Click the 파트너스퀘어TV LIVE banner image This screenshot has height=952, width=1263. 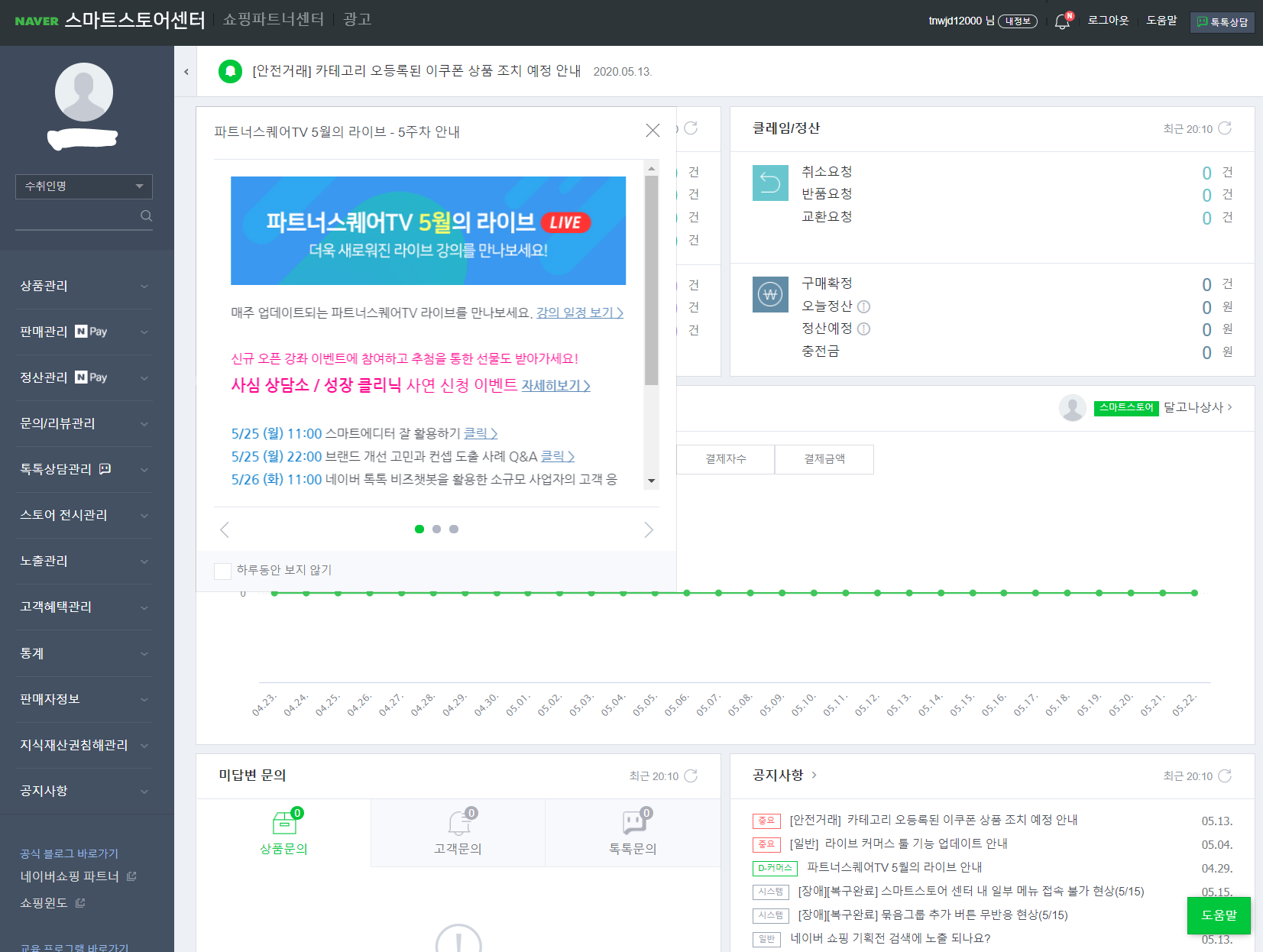[428, 231]
